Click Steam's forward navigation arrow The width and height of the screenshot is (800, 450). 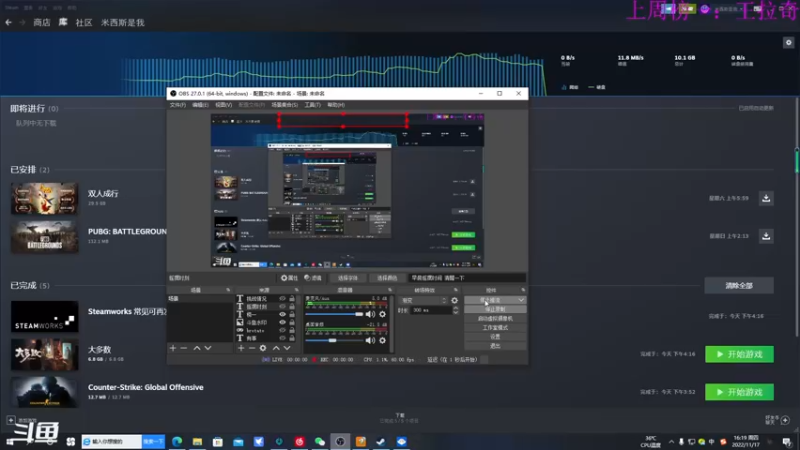pos(22,22)
